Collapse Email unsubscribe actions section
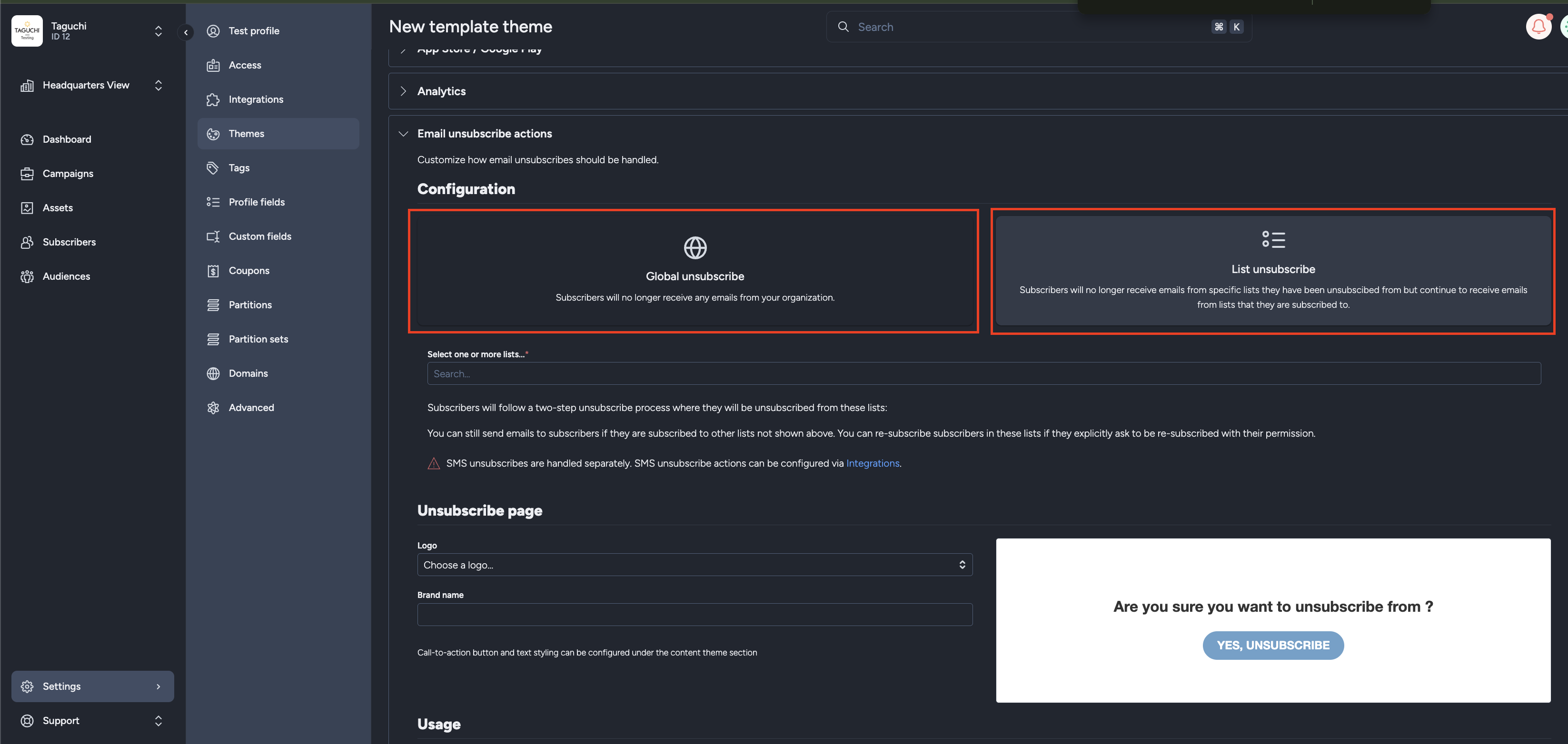 pos(403,134)
